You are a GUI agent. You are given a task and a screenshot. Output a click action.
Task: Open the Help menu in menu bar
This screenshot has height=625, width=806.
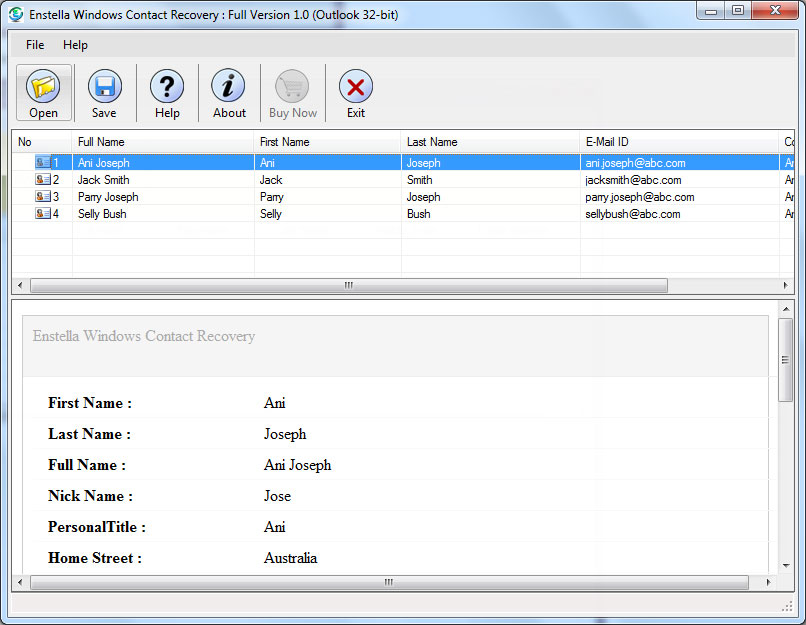[x=75, y=45]
